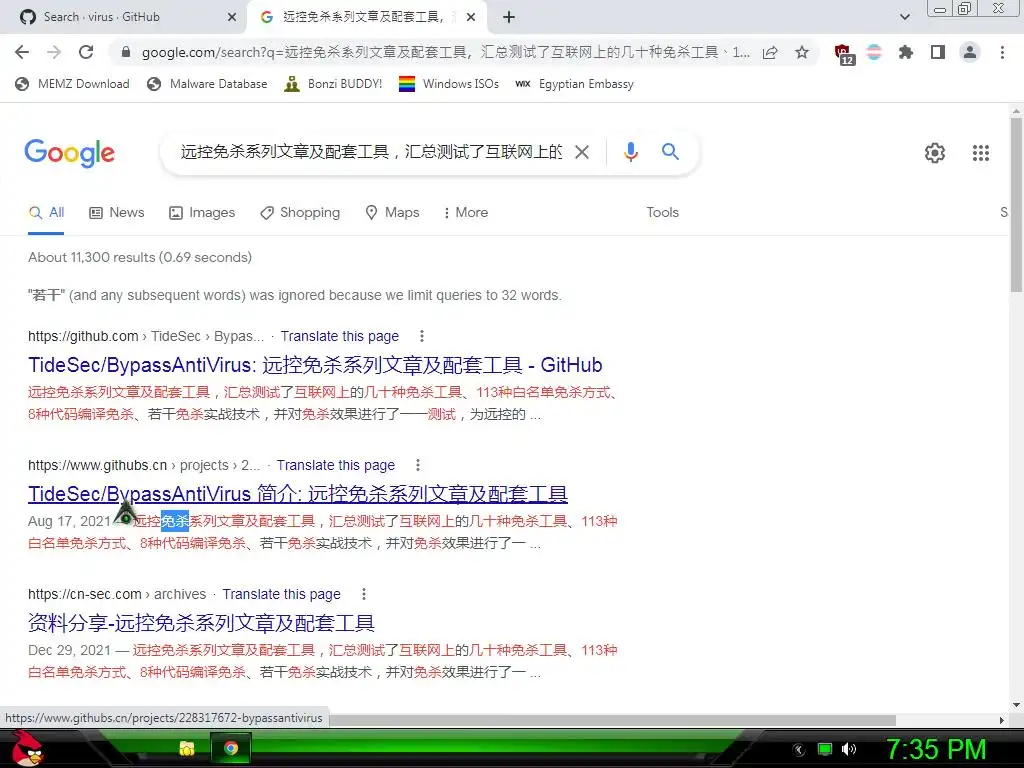Click the vertical page scrollbar thumb
Viewport: 1024px width, 768px height.
tap(1016, 204)
